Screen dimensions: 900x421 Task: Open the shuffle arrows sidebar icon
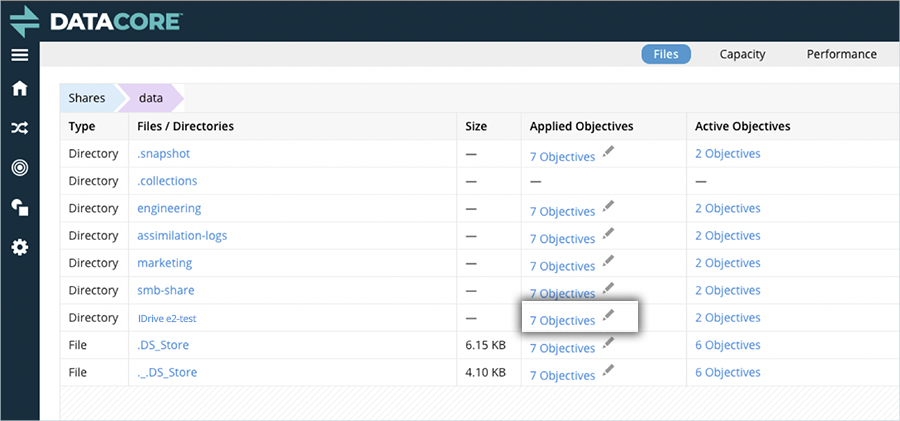(19, 128)
